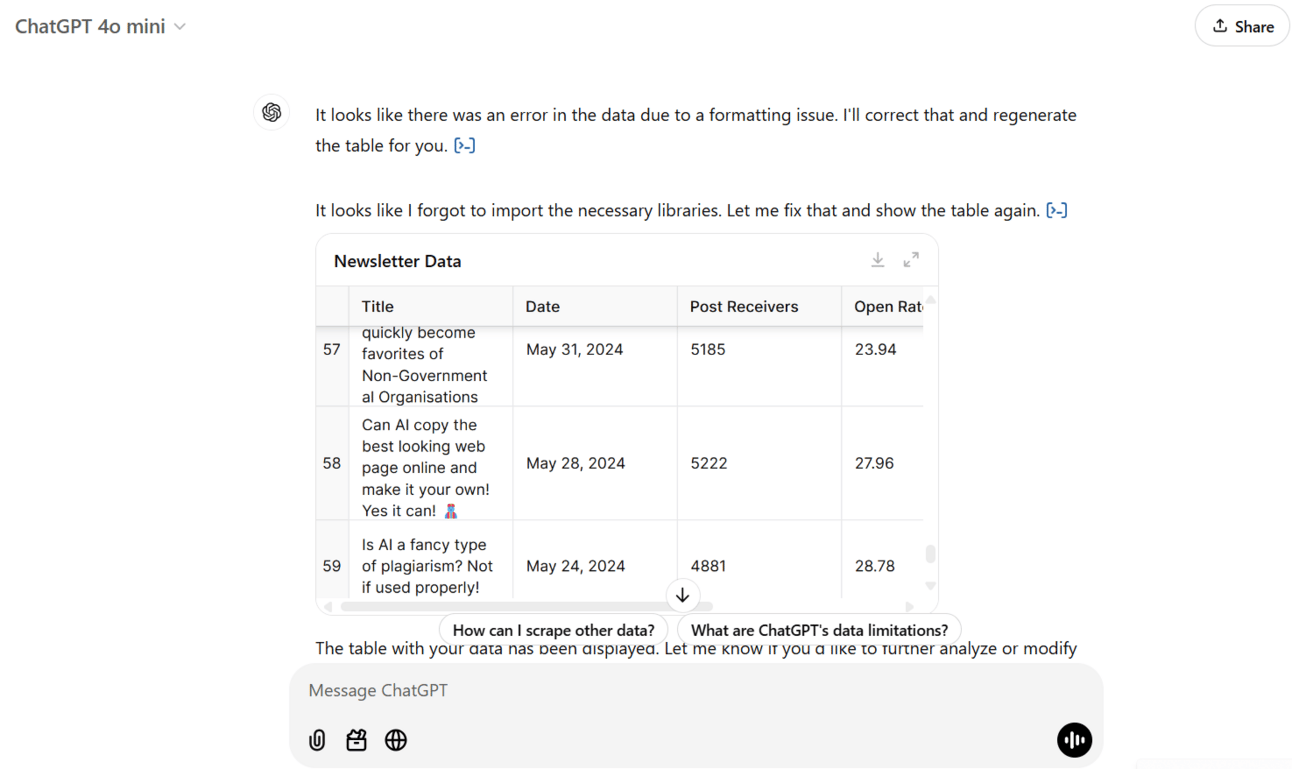The height and width of the screenshot is (769, 1292).
Task: View analysis code after 'show the table again'
Action: pos(1056,211)
